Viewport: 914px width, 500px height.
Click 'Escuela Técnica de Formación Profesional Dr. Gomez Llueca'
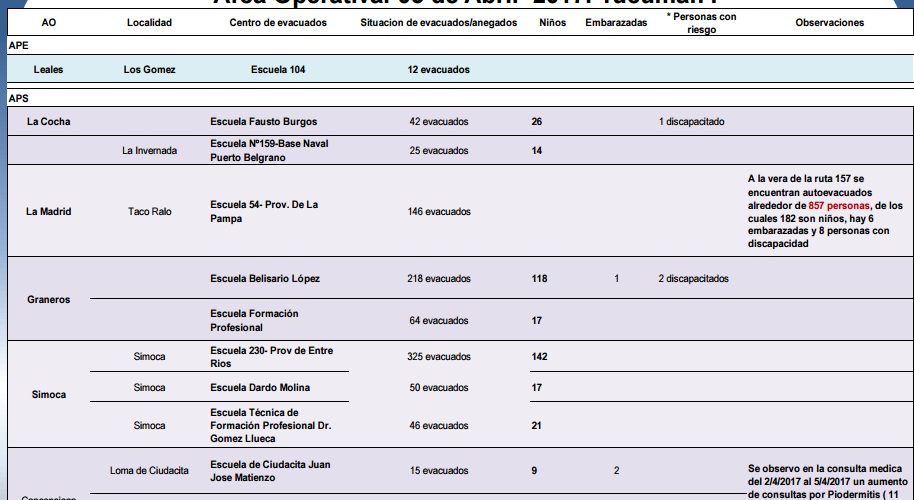click(270, 425)
